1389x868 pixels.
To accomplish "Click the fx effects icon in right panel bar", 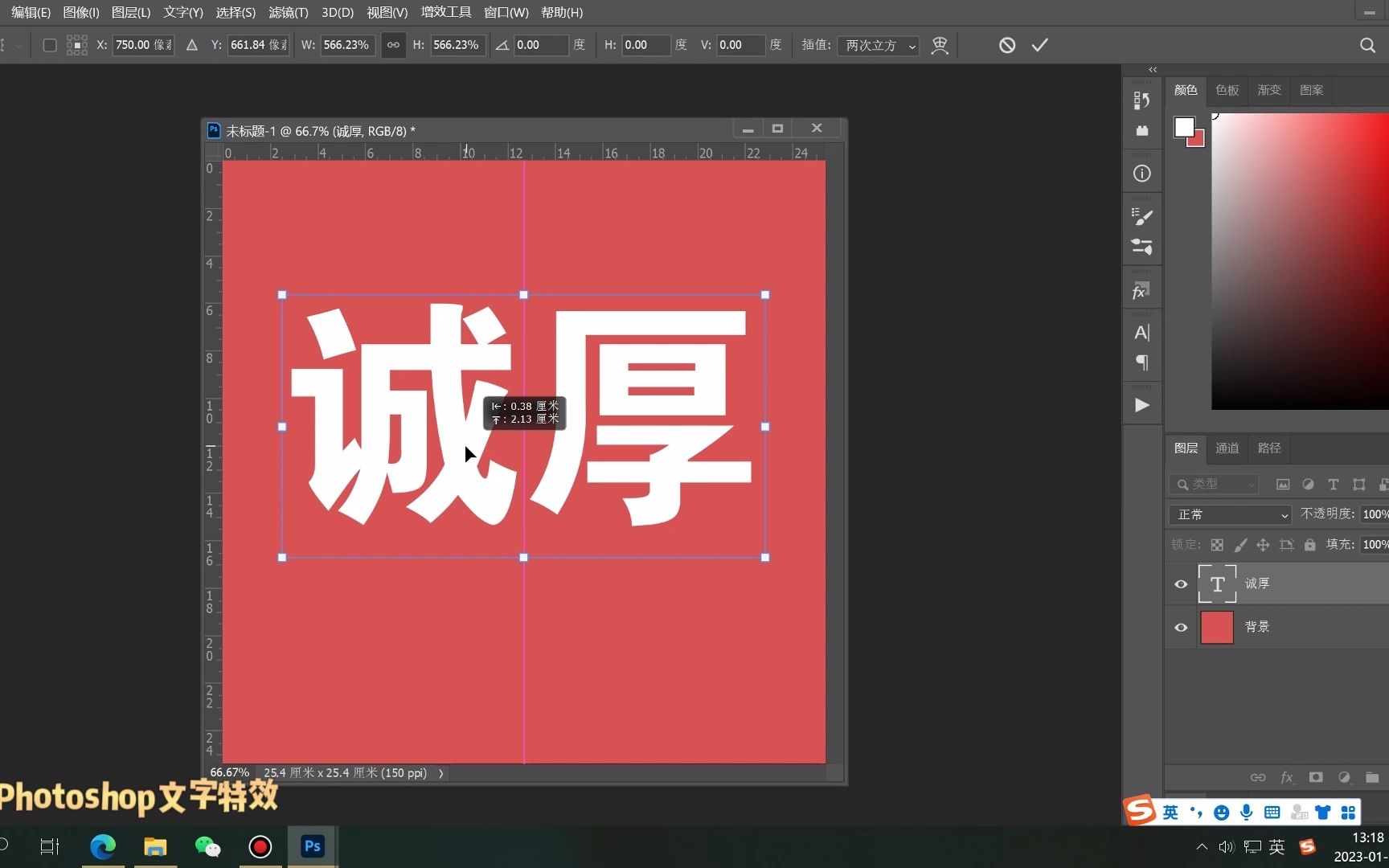I will pyautogui.click(x=1140, y=289).
